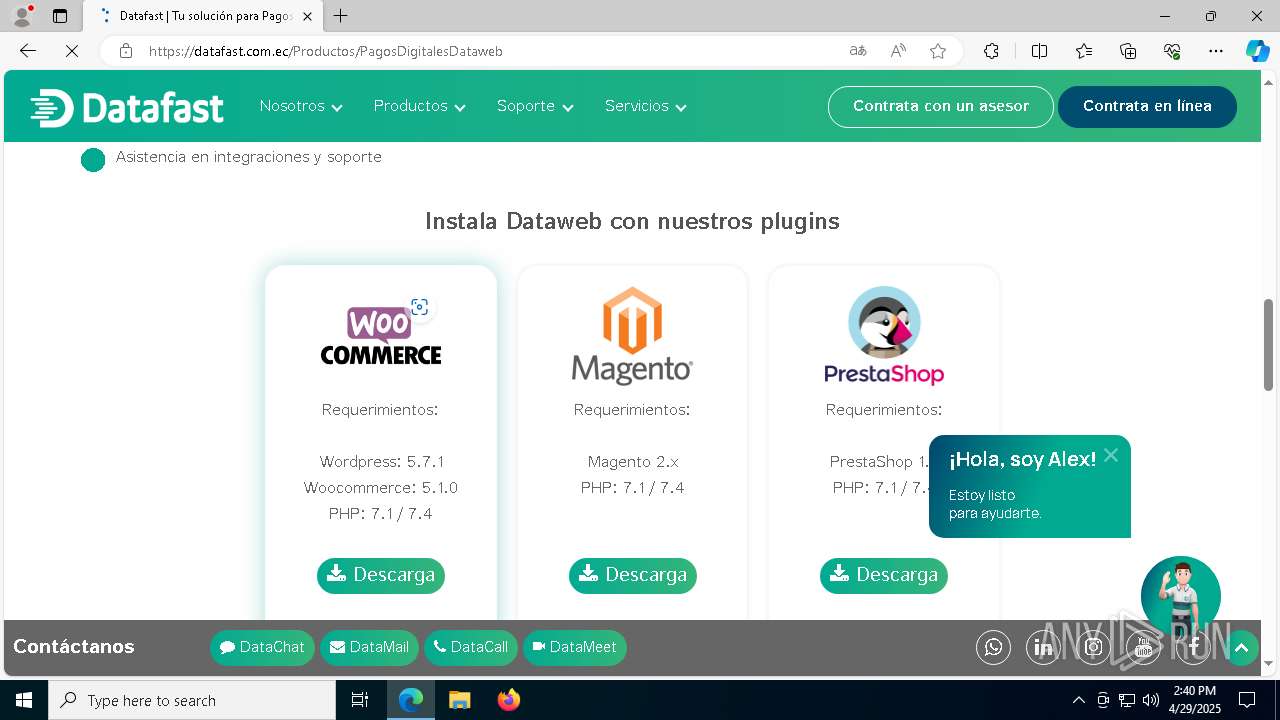Open Collections icon
The height and width of the screenshot is (720, 1280).
tap(1128, 51)
